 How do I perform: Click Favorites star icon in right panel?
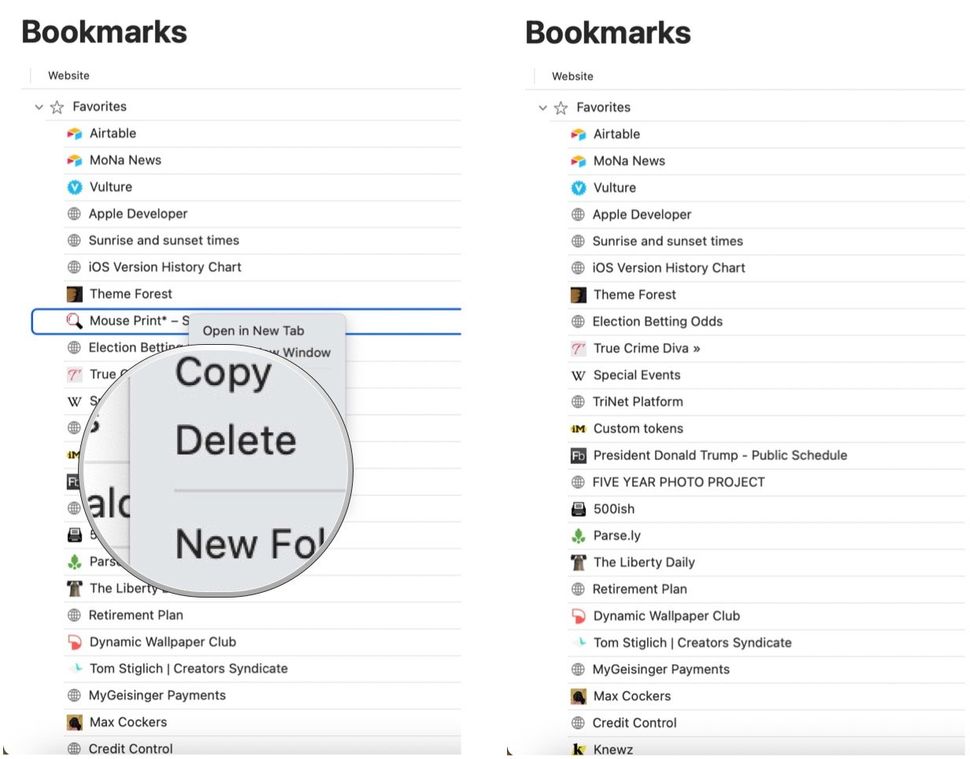(x=561, y=108)
